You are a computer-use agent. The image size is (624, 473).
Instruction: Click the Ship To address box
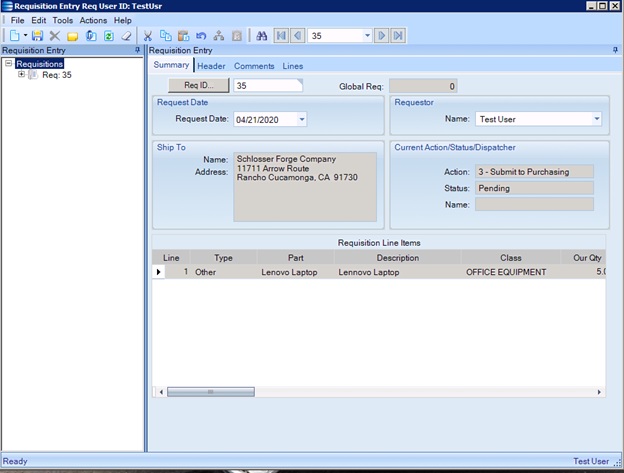coord(305,187)
